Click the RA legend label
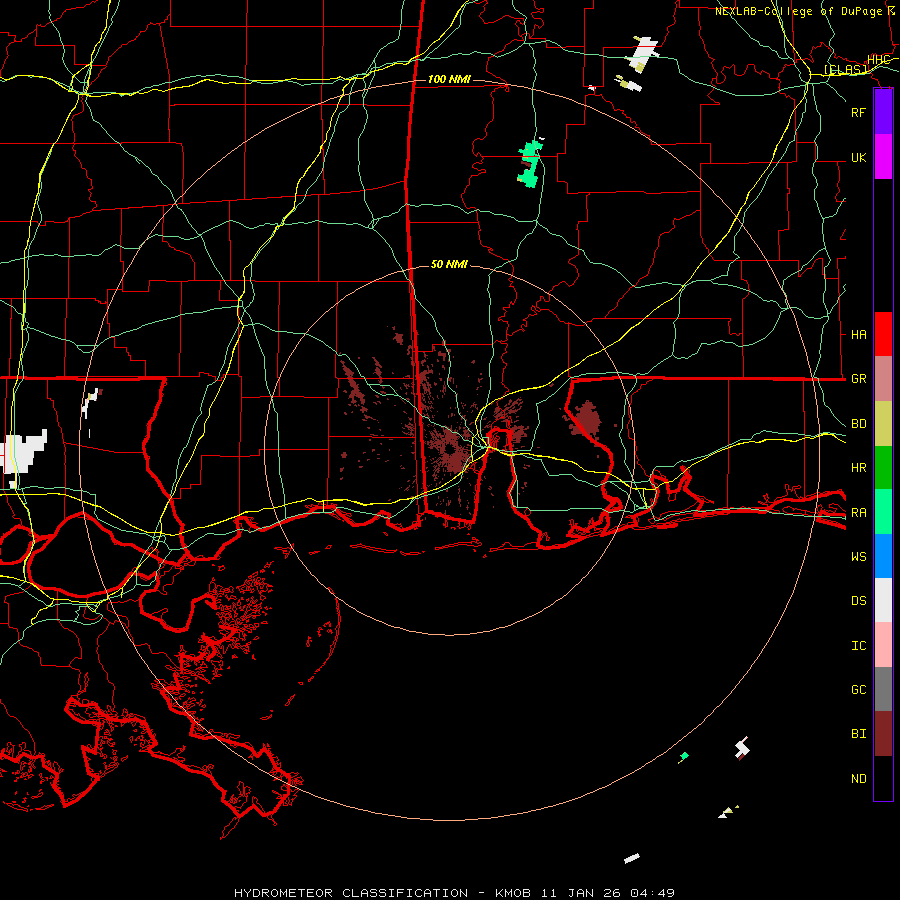This screenshot has width=900, height=900. pyautogui.click(x=859, y=512)
